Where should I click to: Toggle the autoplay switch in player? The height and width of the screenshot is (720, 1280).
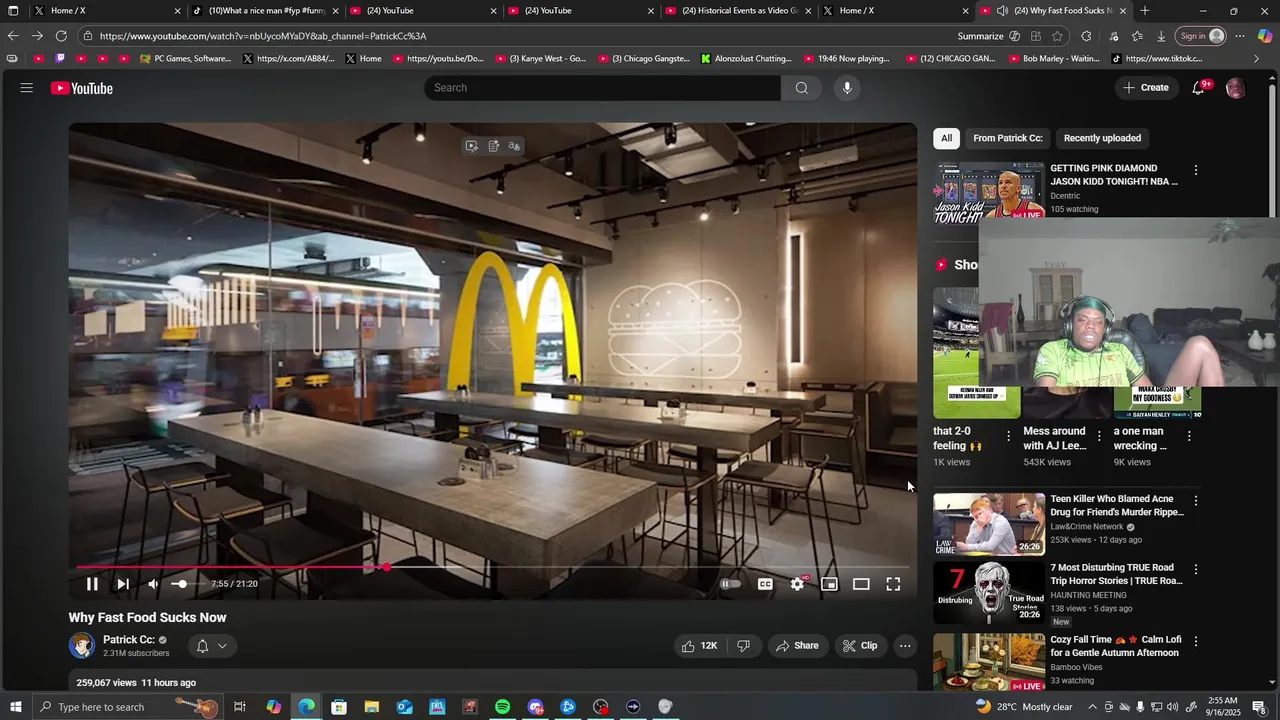pyautogui.click(x=731, y=584)
